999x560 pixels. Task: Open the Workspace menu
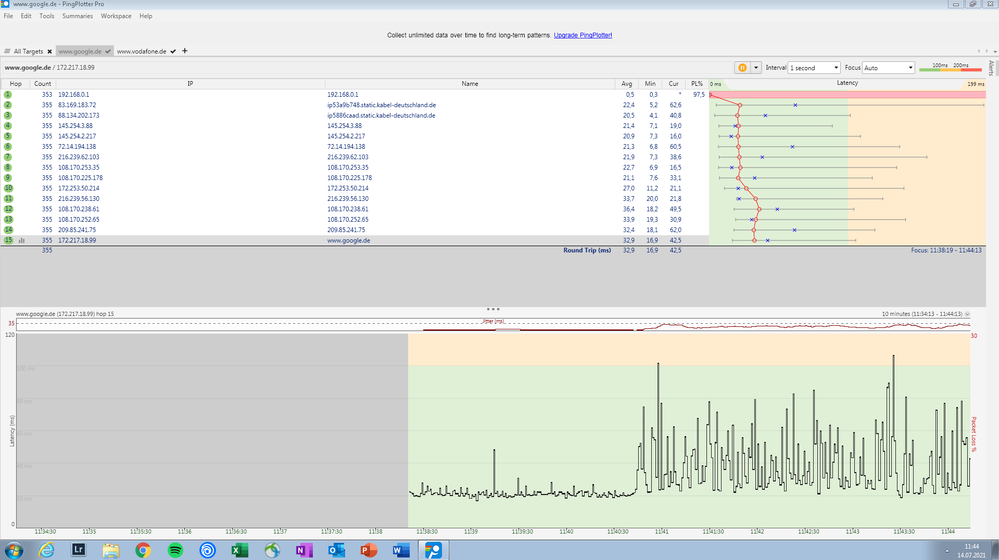tap(116, 16)
